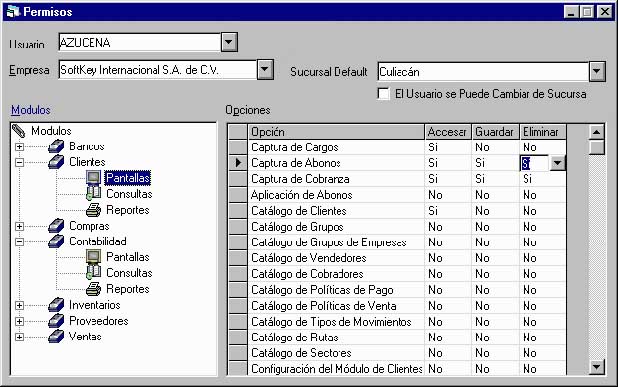Select Configuración del Módulo de Clientes
This screenshot has height=387, width=618.
337,369
